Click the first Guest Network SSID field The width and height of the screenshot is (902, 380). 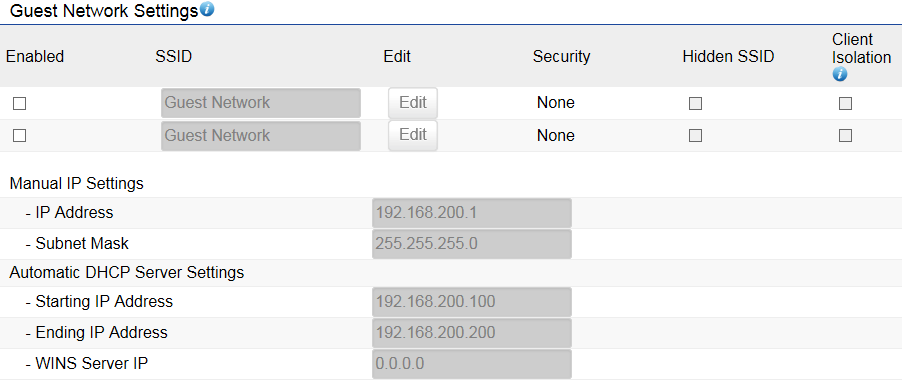coord(261,103)
